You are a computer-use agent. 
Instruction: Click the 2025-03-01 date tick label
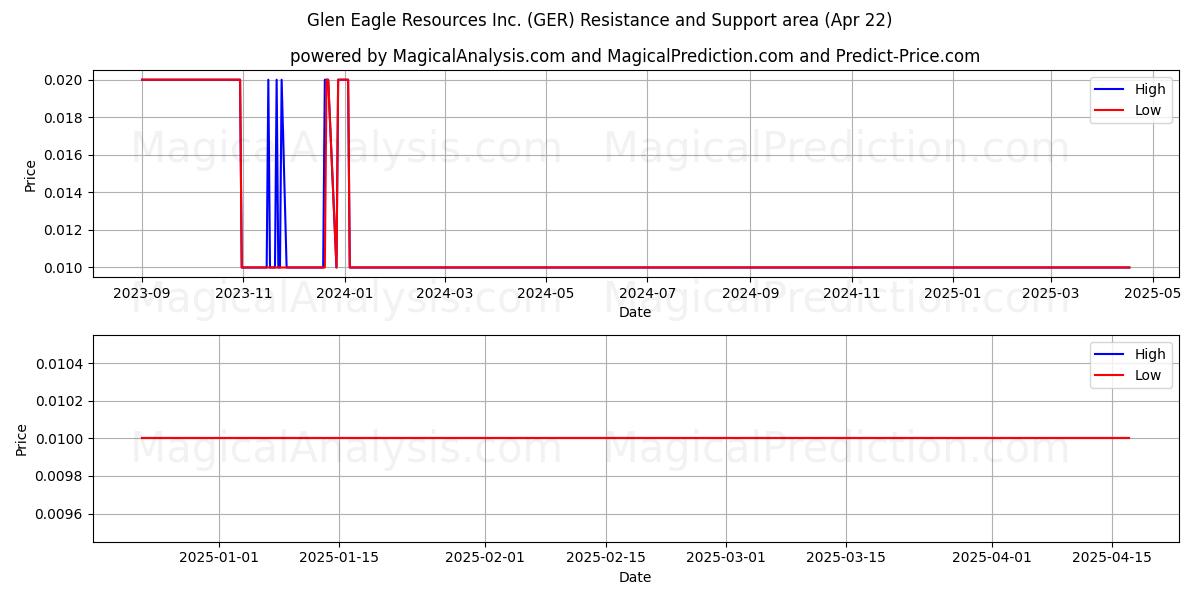pyautogui.click(x=726, y=558)
